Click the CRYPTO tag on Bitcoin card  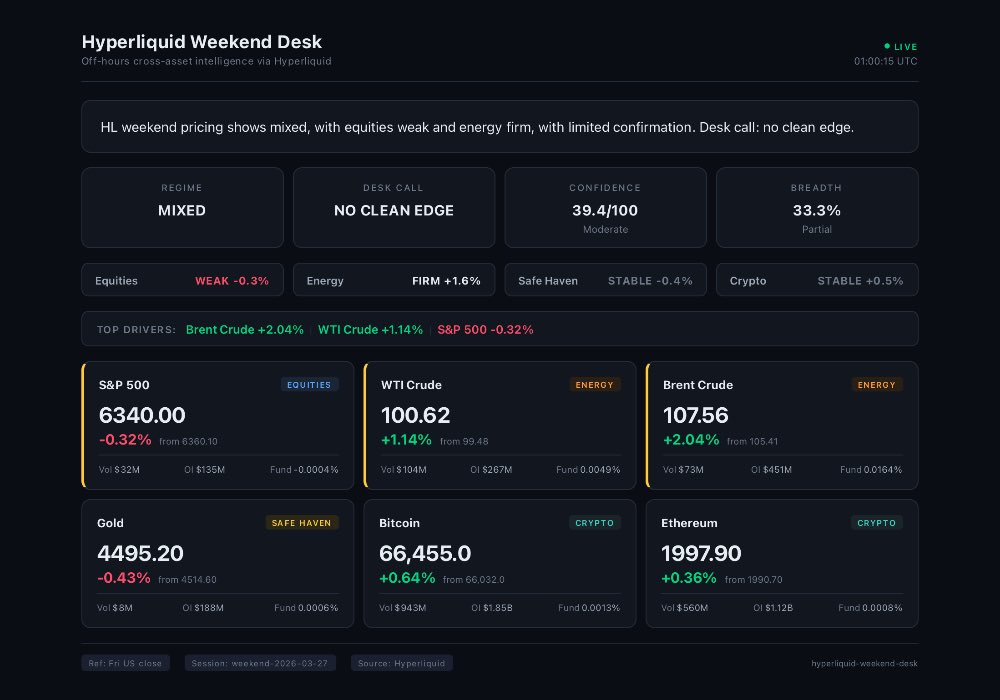[x=594, y=523]
